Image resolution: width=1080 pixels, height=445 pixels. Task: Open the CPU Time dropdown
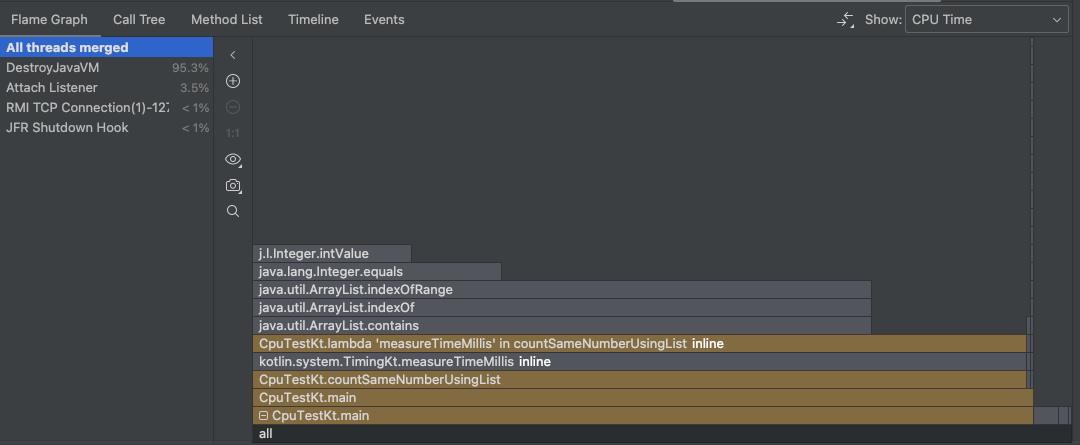986,20
